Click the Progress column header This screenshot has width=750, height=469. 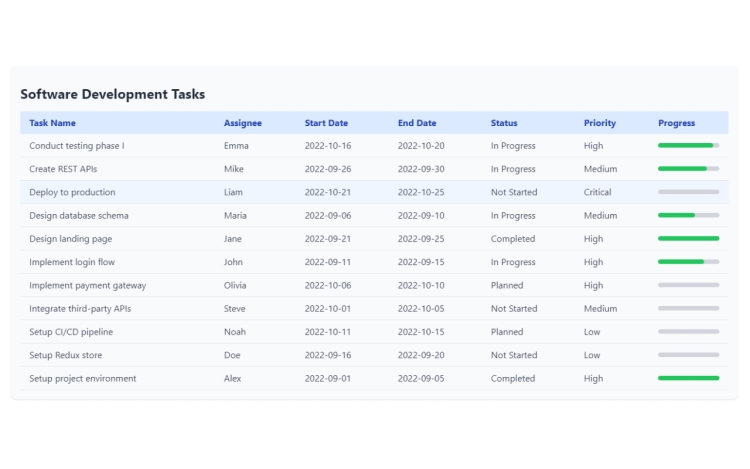[x=676, y=123]
